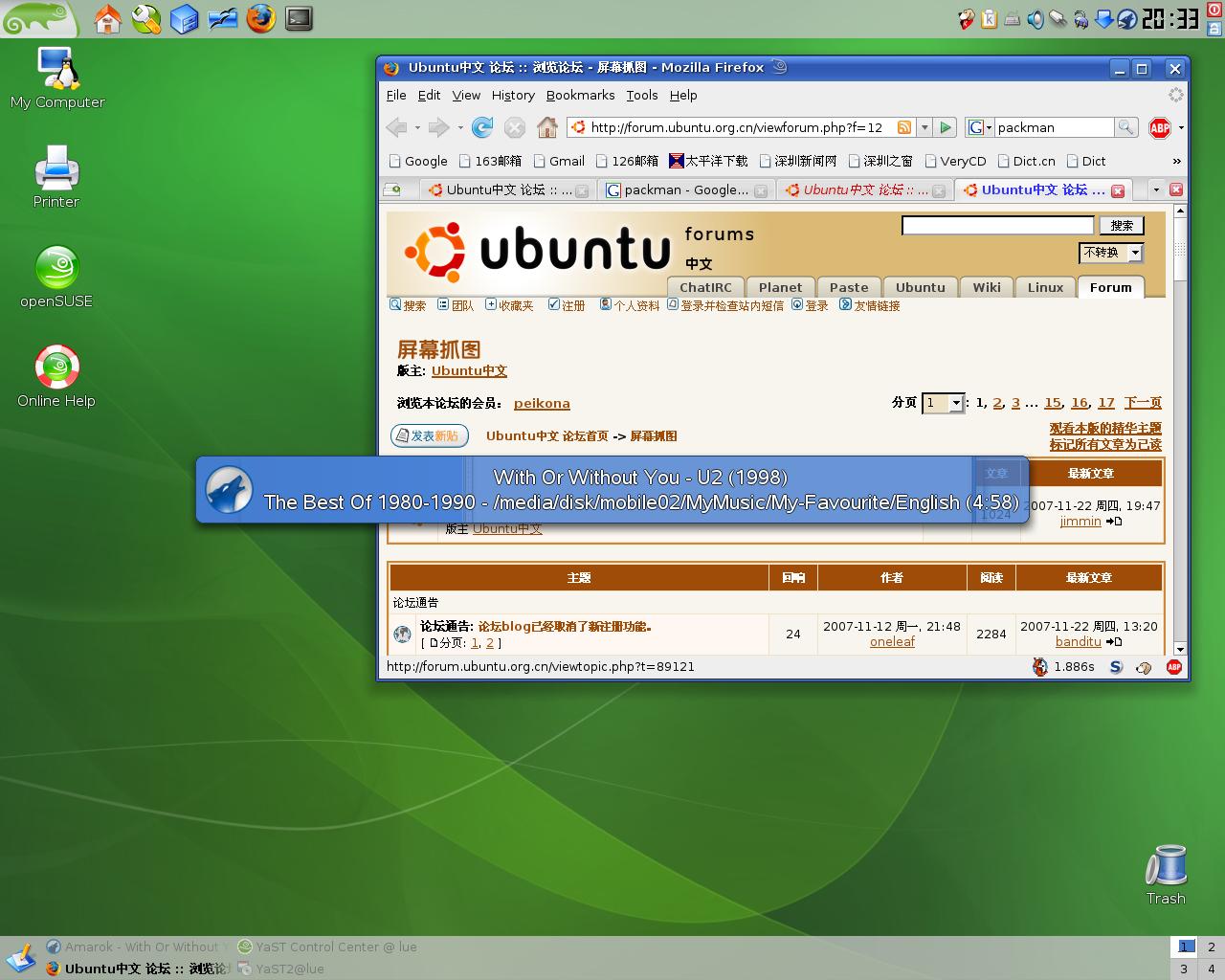Open the 不转换 language conversion dropdown
This screenshot has height=980, width=1225.
pyautogui.click(x=1111, y=253)
